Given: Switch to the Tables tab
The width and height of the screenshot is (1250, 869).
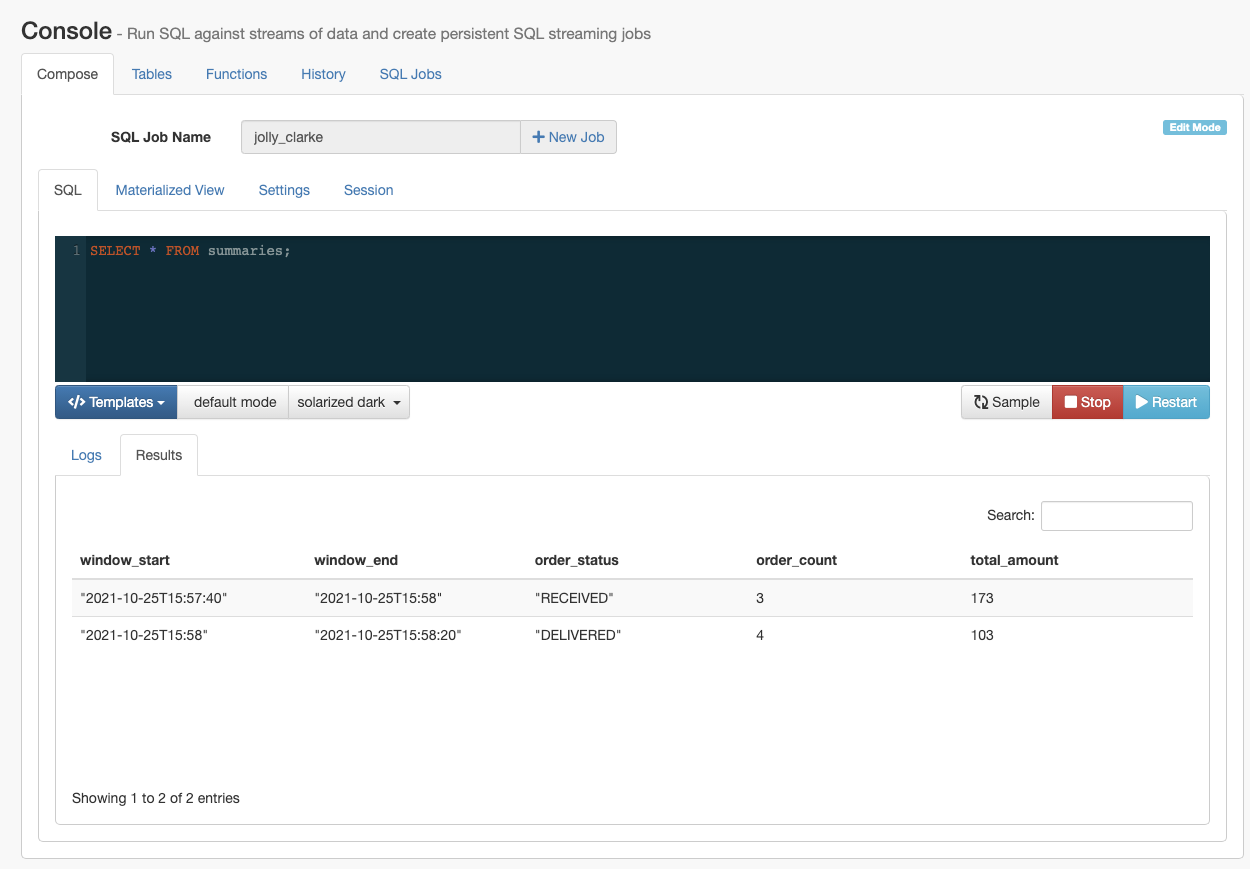Looking at the screenshot, I should click(152, 74).
